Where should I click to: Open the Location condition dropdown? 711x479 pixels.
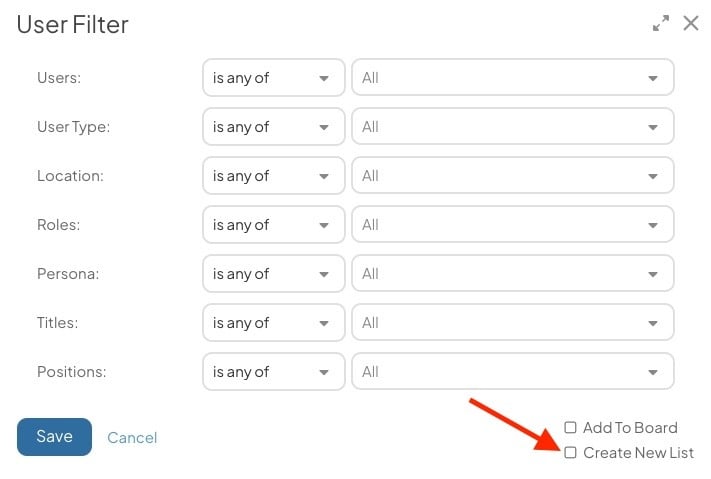(x=273, y=176)
